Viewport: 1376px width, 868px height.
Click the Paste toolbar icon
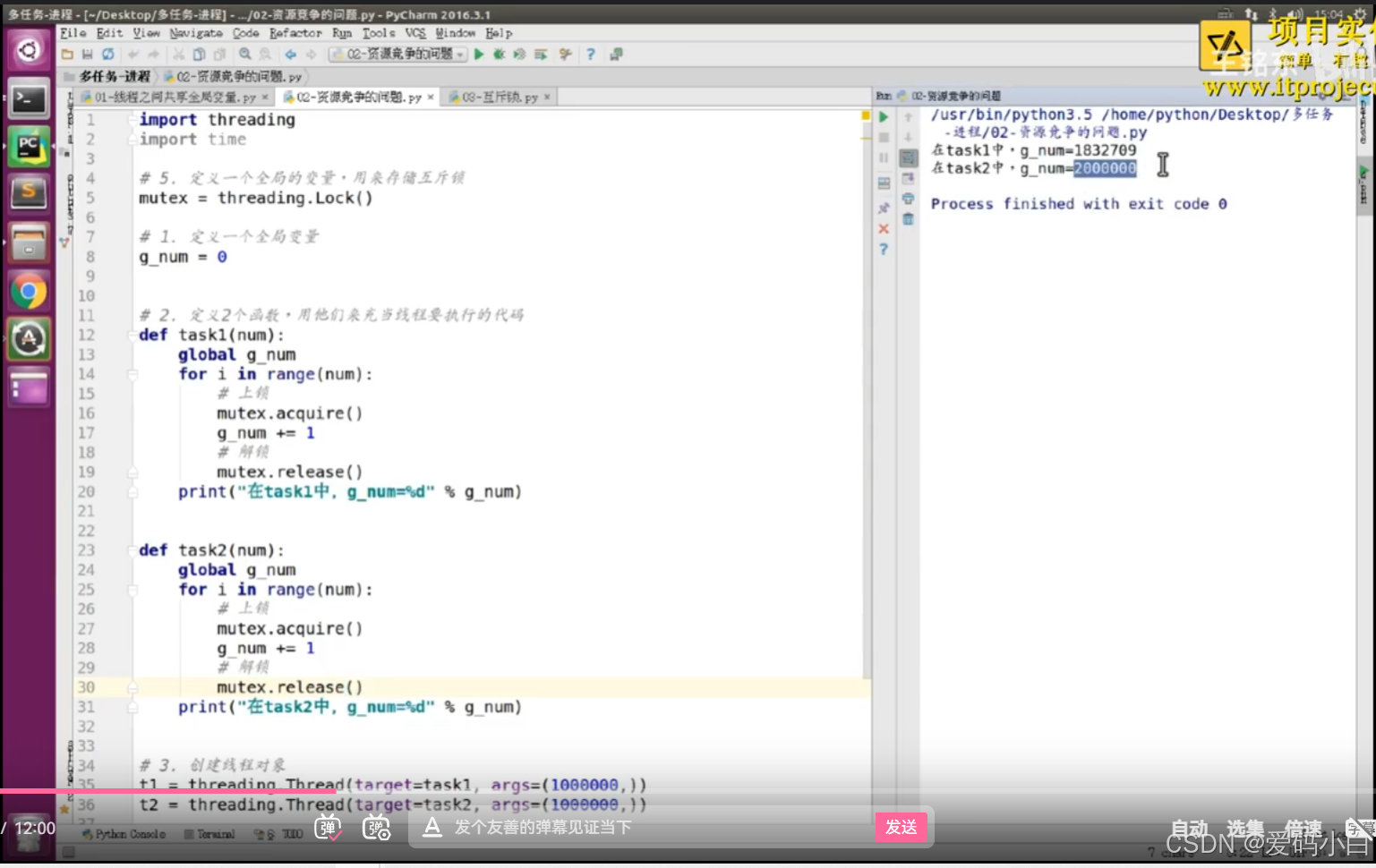click(219, 55)
